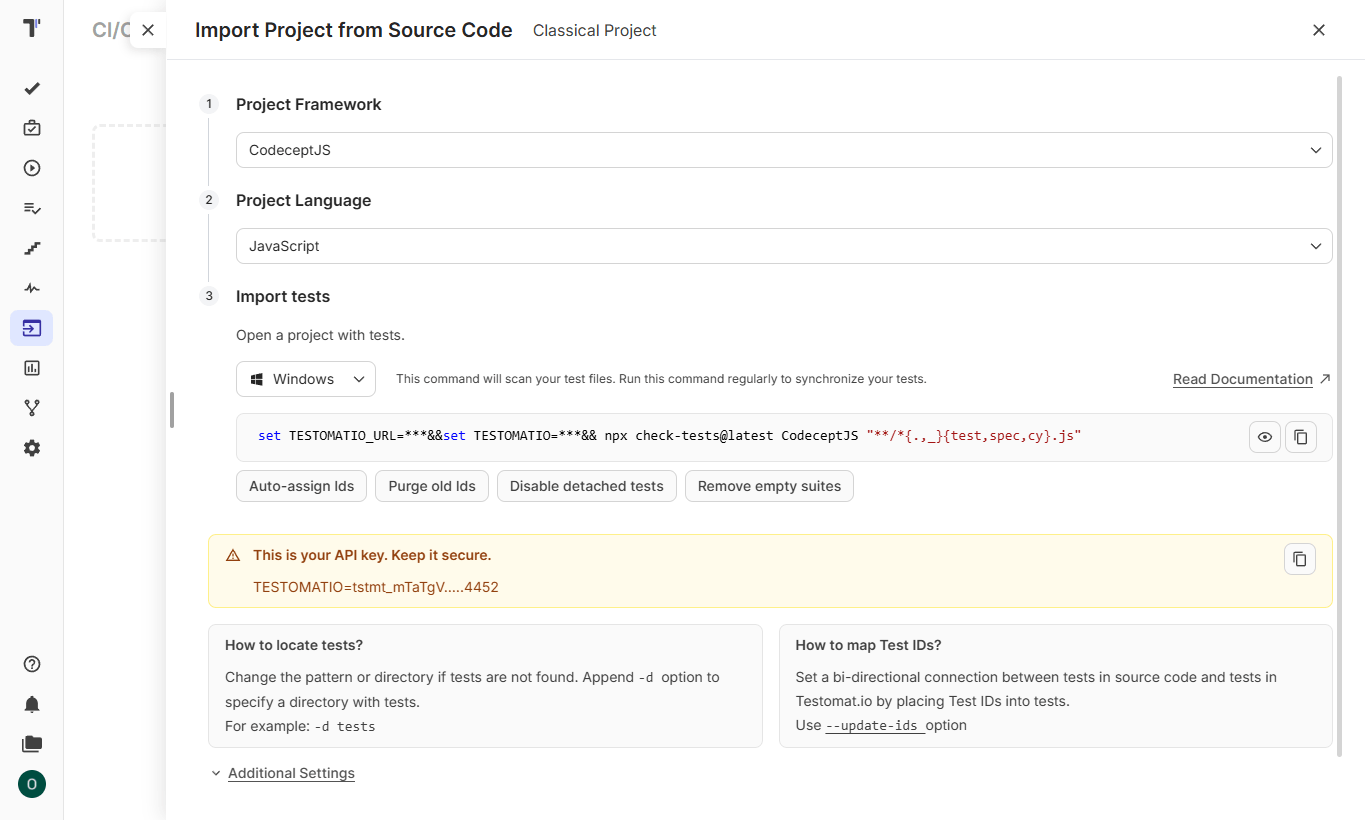The image size is (1366, 820).
Task: Open the Project Framework CodeceptJS dropdown
Action: coord(784,150)
